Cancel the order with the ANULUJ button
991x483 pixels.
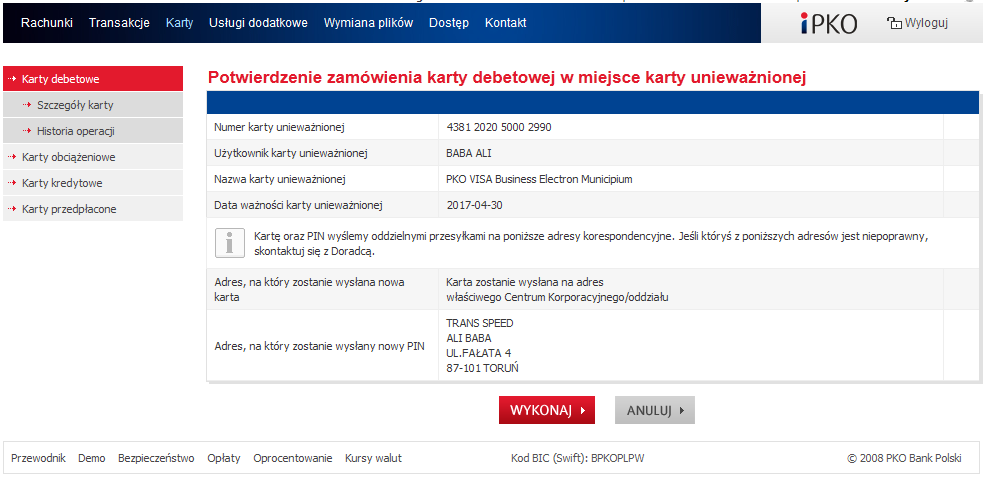[x=655, y=410]
